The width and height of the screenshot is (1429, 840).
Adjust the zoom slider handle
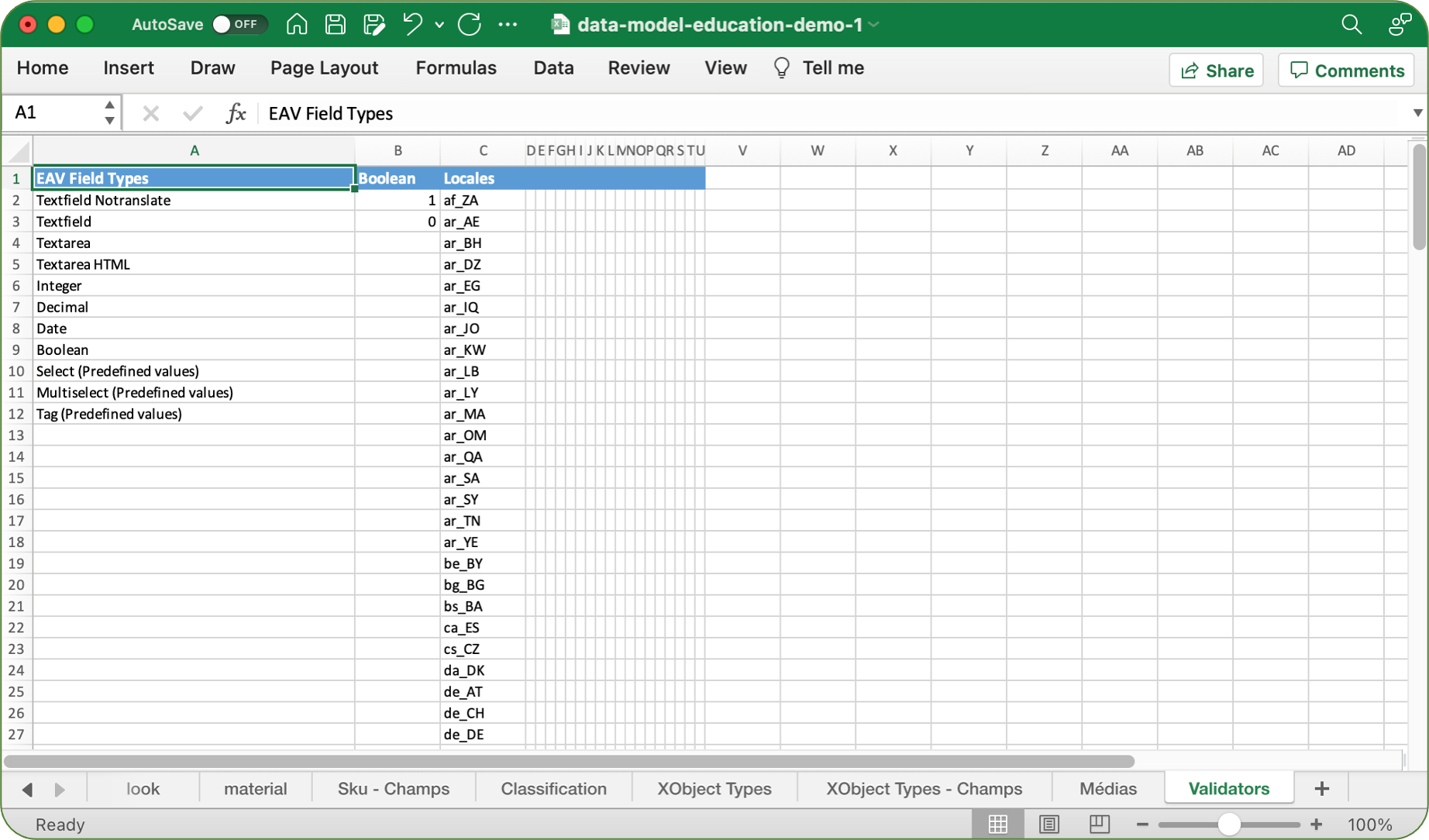(1229, 825)
